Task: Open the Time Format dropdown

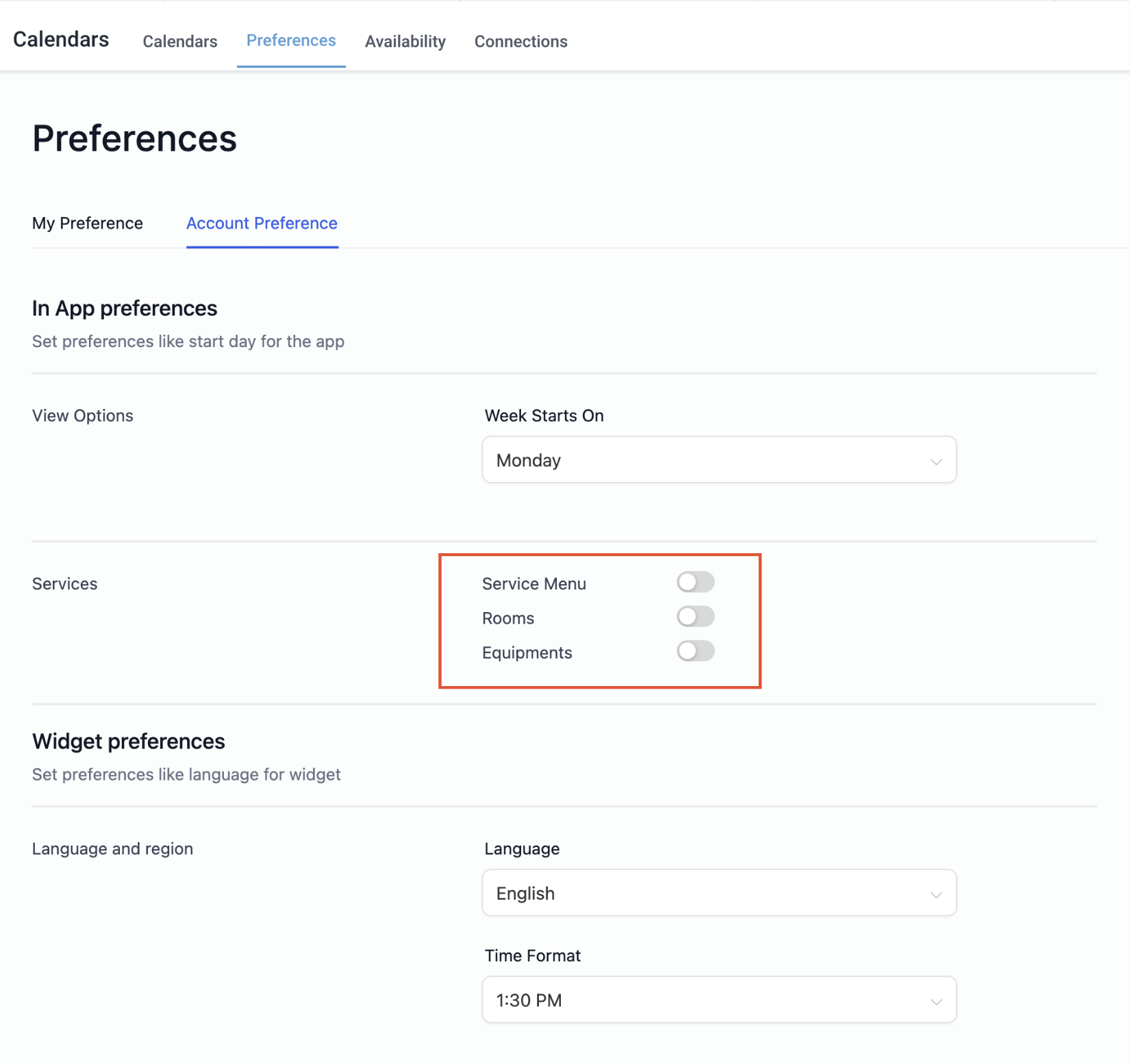Action: click(719, 1000)
